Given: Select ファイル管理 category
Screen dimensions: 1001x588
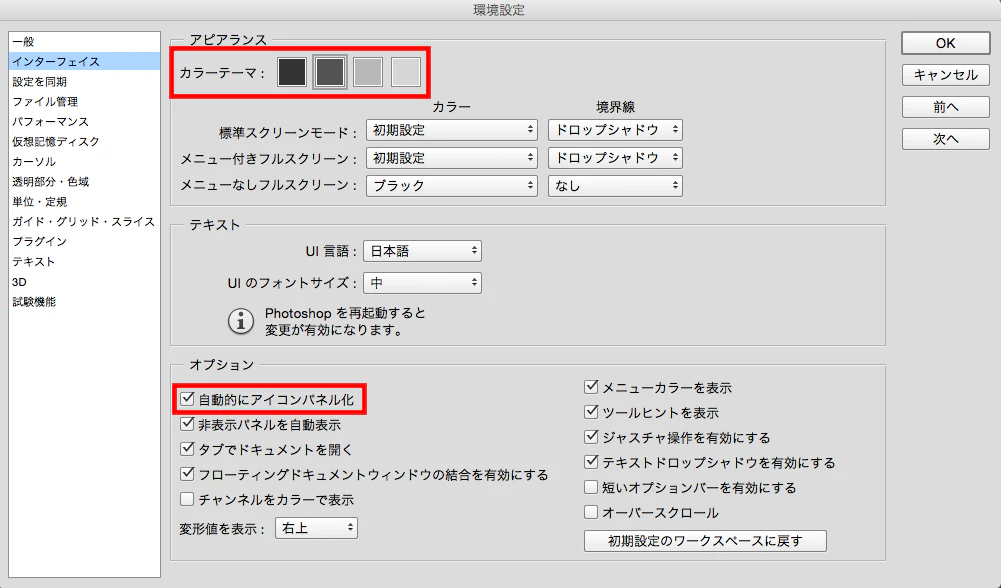Looking at the screenshot, I should [84, 102].
